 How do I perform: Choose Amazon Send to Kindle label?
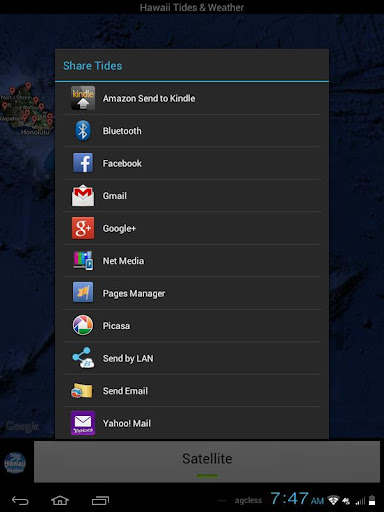149,98
